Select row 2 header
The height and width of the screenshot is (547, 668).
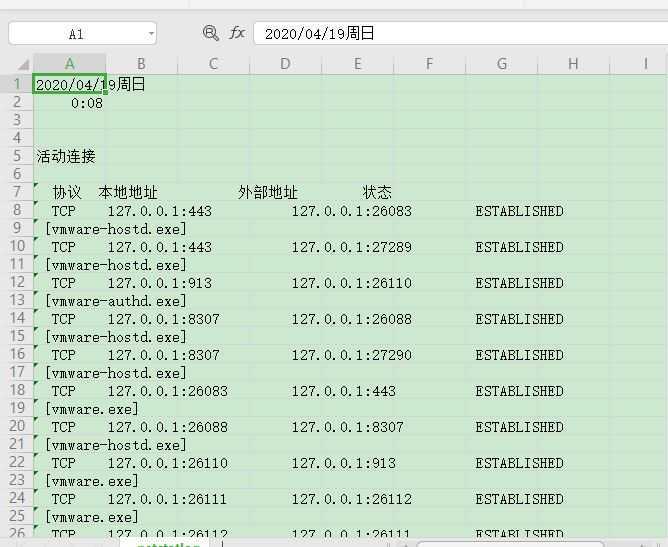tap(17, 102)
